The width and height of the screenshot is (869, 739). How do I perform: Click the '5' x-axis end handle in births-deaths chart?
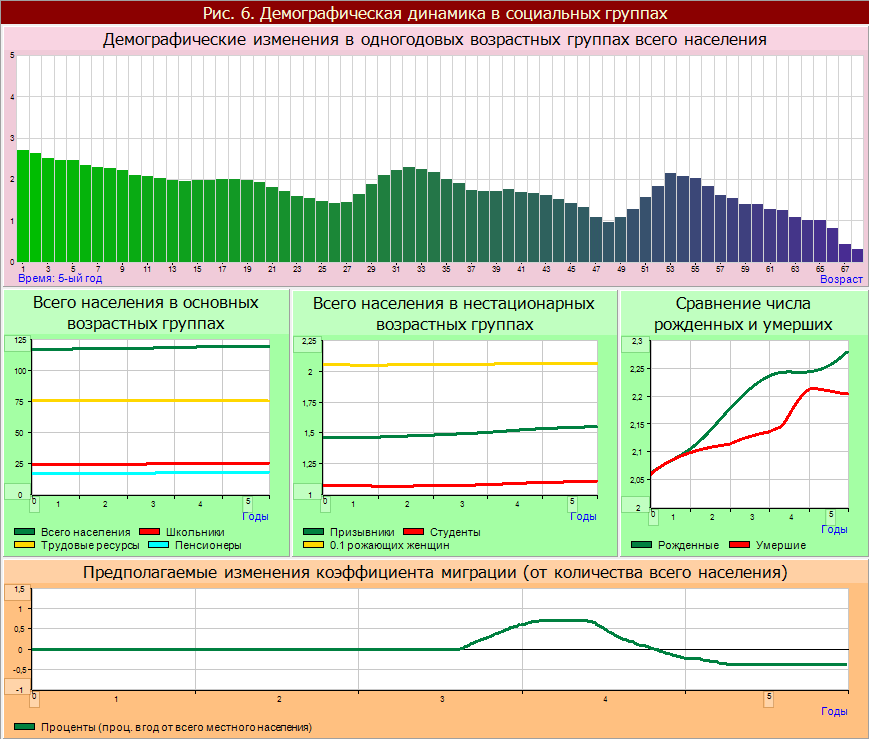click(831, 517)
